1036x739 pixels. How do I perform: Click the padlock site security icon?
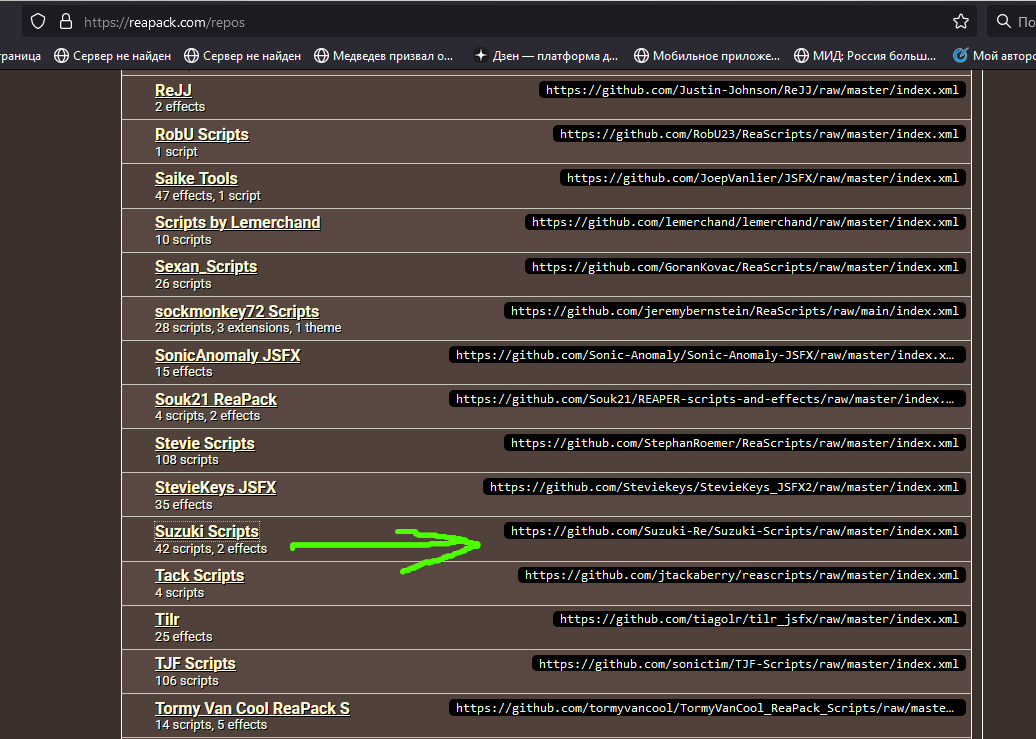pos(66,22)
